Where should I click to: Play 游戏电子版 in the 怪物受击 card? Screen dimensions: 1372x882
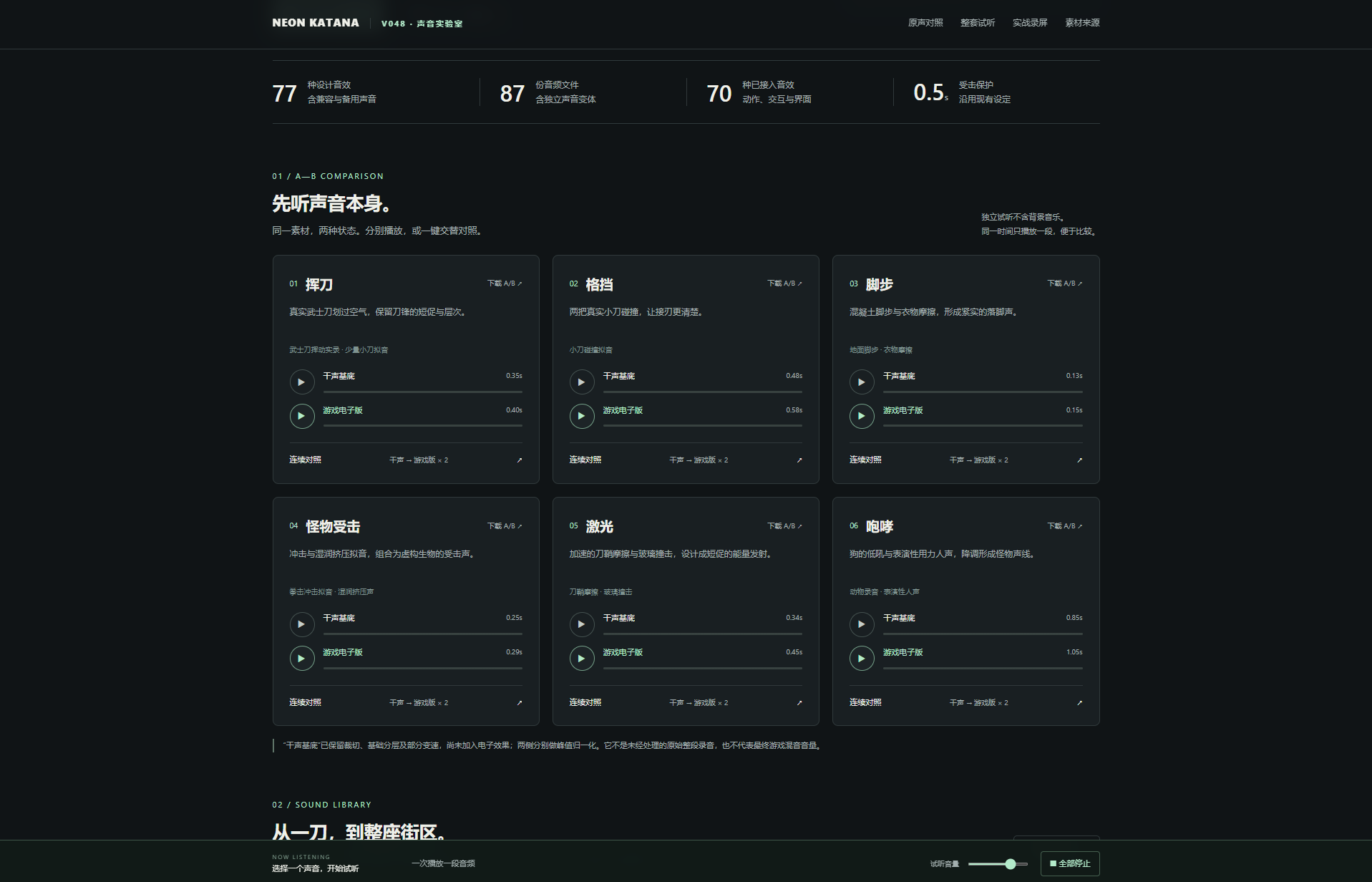tap(301, 659)
